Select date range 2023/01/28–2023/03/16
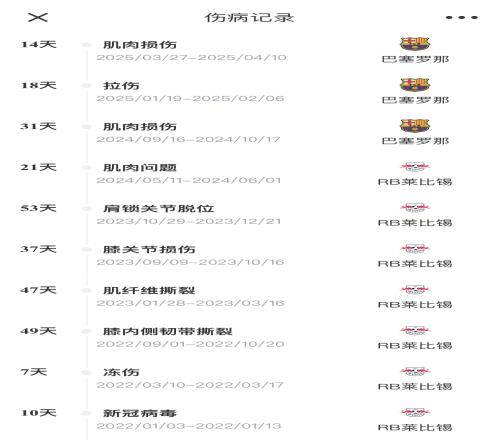500x440 pixels. [x=190, y=303]
